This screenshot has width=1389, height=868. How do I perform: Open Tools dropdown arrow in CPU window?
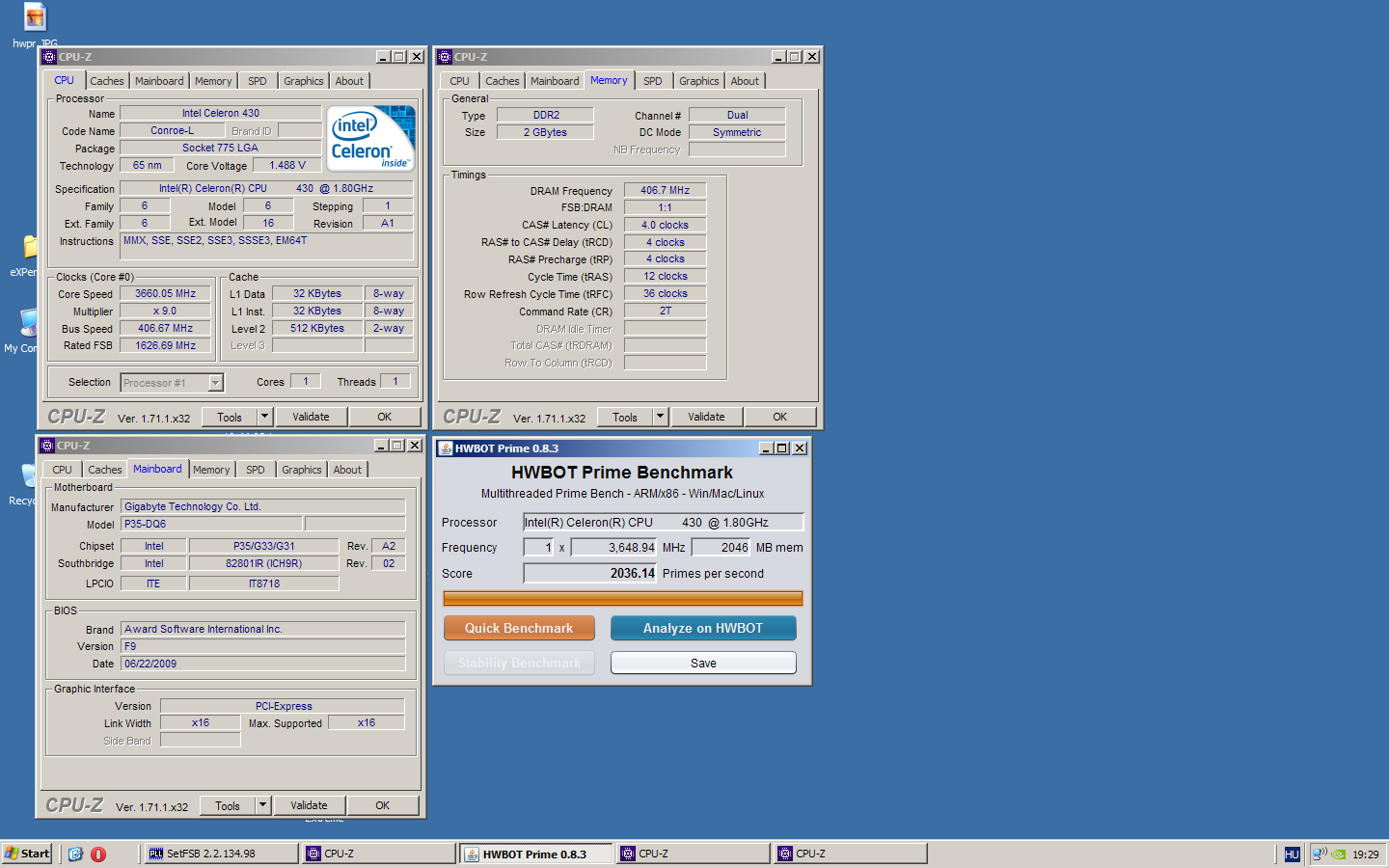(265, 417)
